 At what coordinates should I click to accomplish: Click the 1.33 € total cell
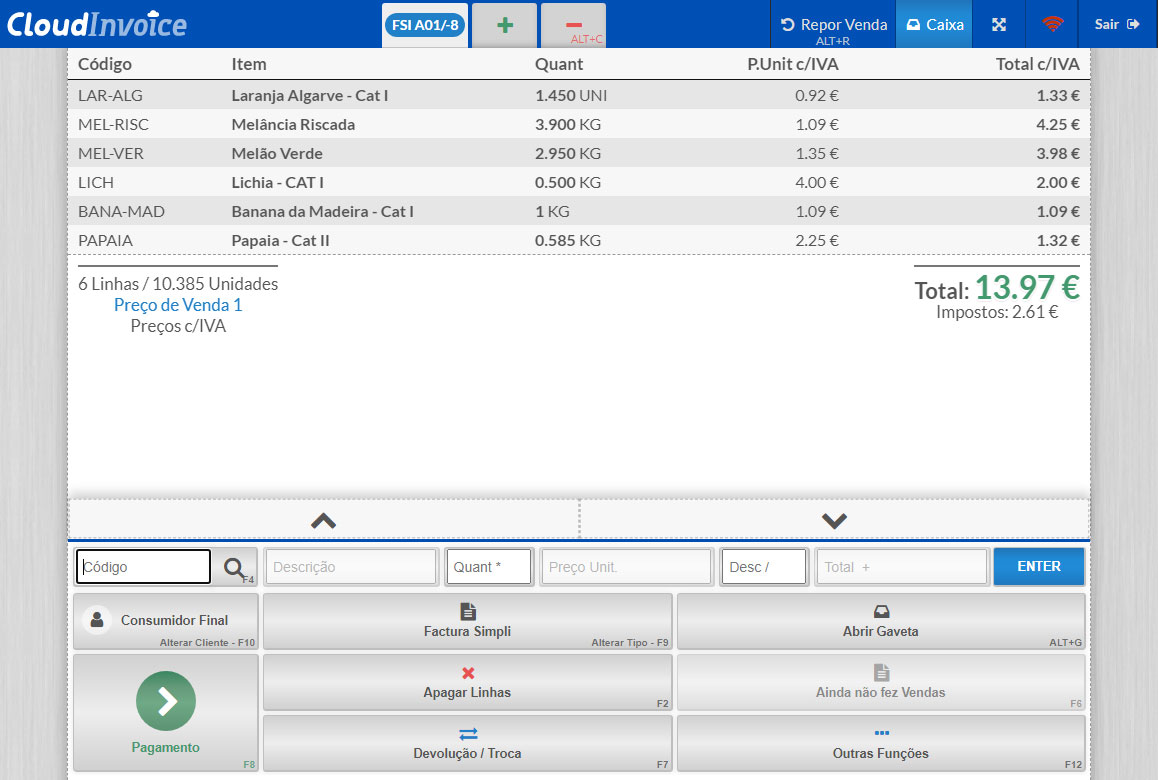tap(1058, 95)
